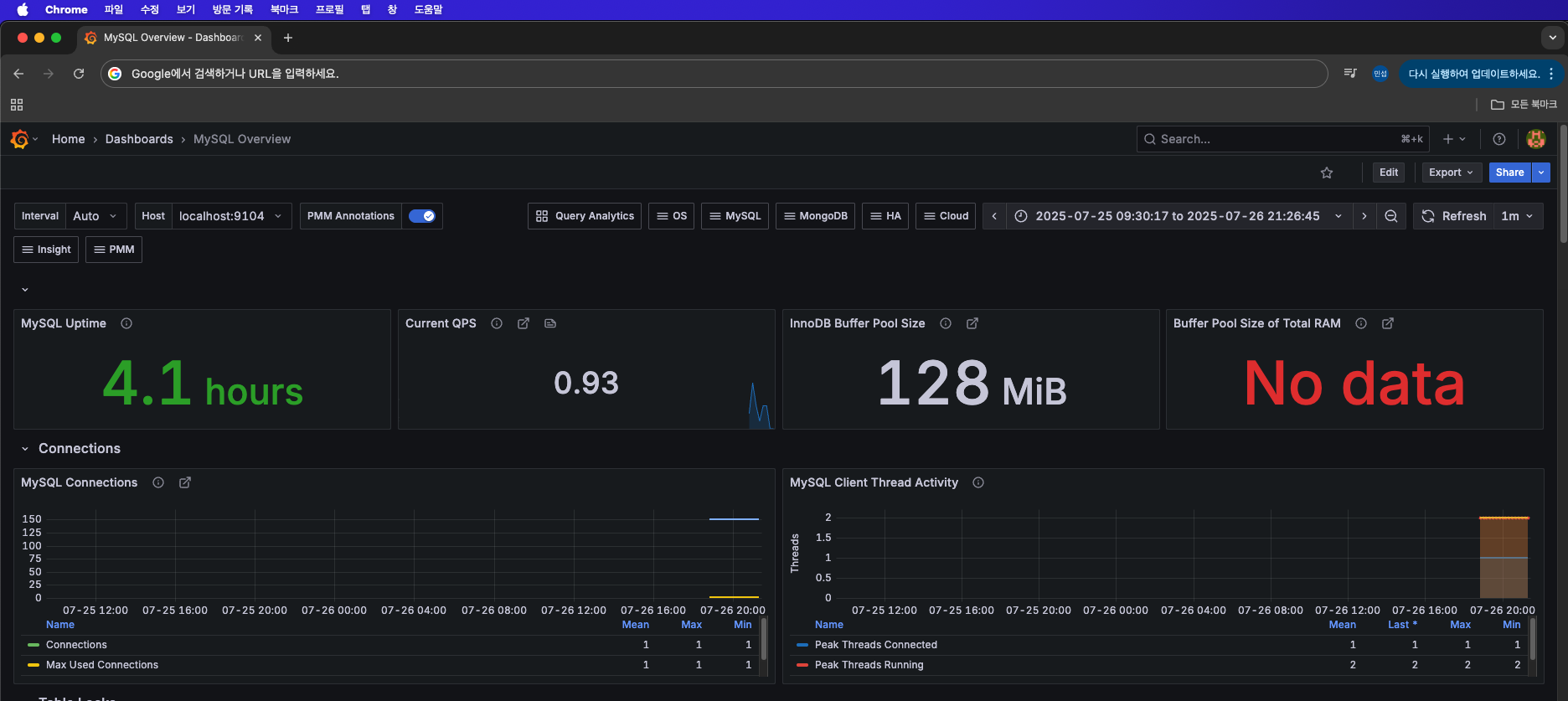Open Current QPS external link icon
This screenshot has width=1568, height=701.
524,323
